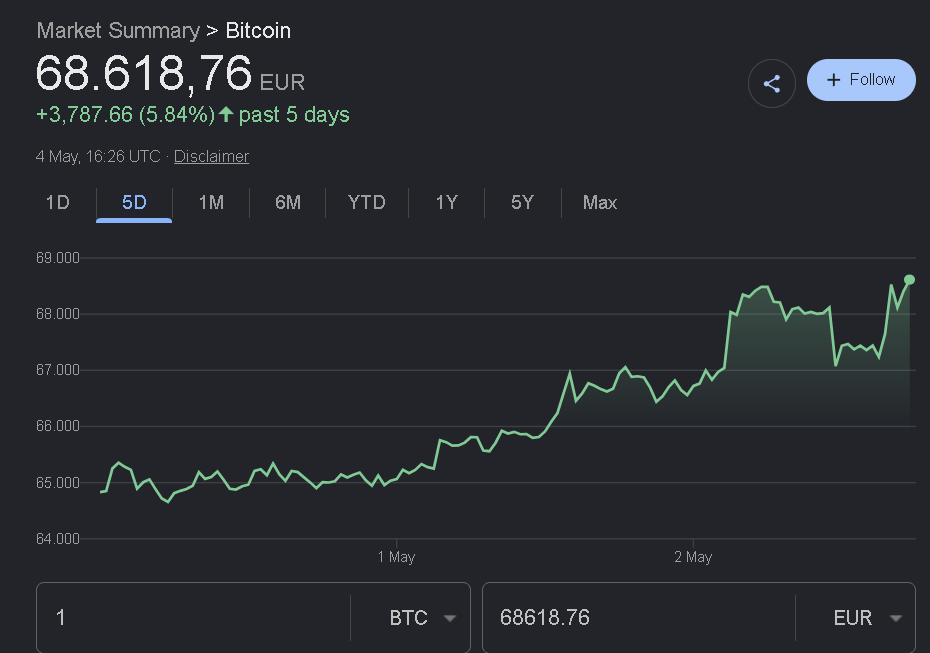Image resolution: width=930 pixels, height=653 pixels.
Task: Switch to the 1Y range tab
Action: 447,203
